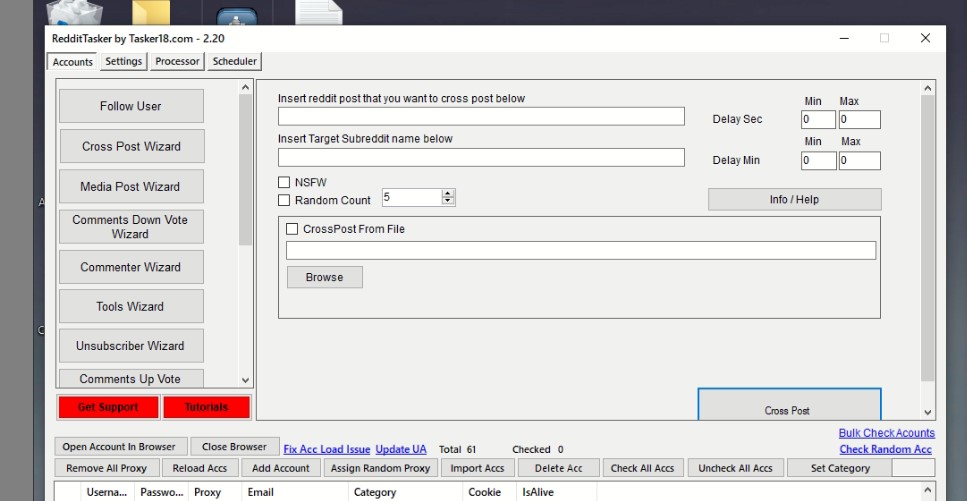Focus the CrossPost file path field

580,250
